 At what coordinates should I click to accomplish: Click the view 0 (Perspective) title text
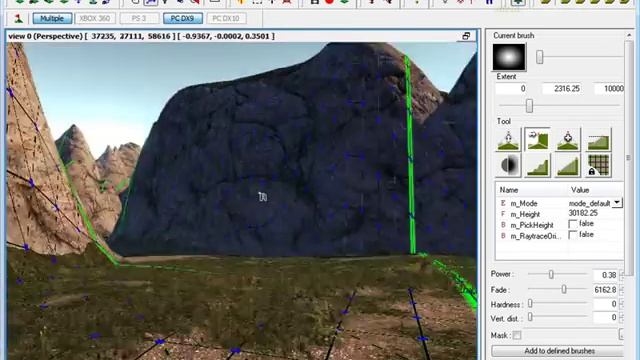tap(45, 36)
